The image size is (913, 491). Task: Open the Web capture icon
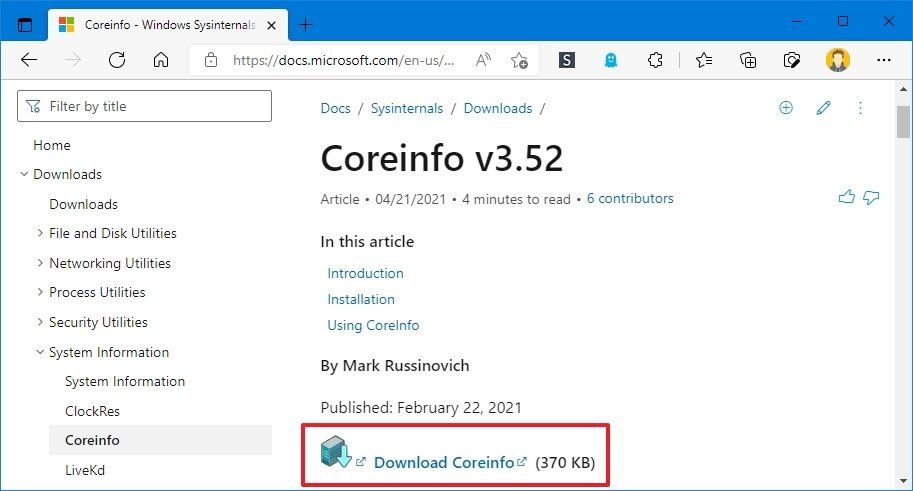click(x=792, y=60)
